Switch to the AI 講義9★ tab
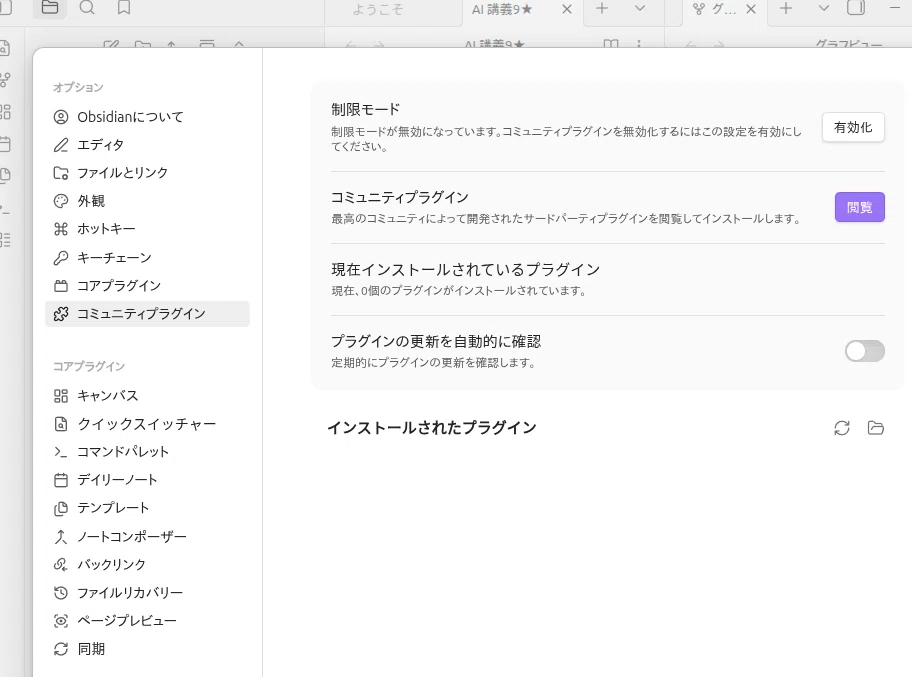Screen dimensions: 912x677 (x=501, y=10)
